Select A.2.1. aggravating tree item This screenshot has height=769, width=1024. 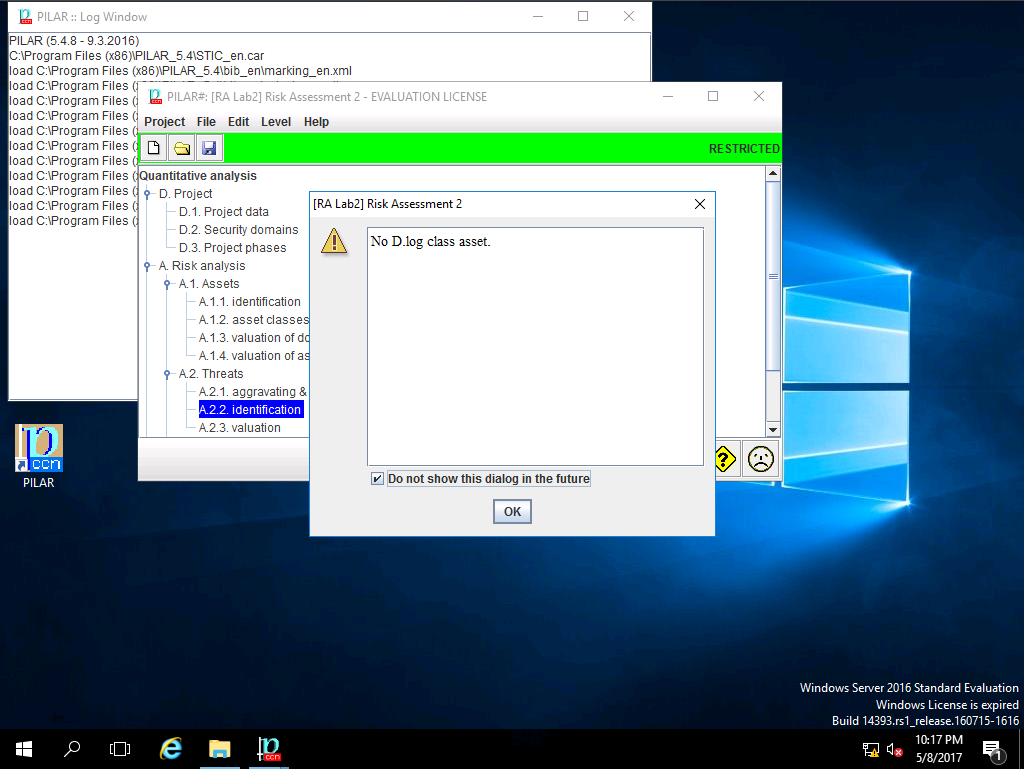point(253,392)
